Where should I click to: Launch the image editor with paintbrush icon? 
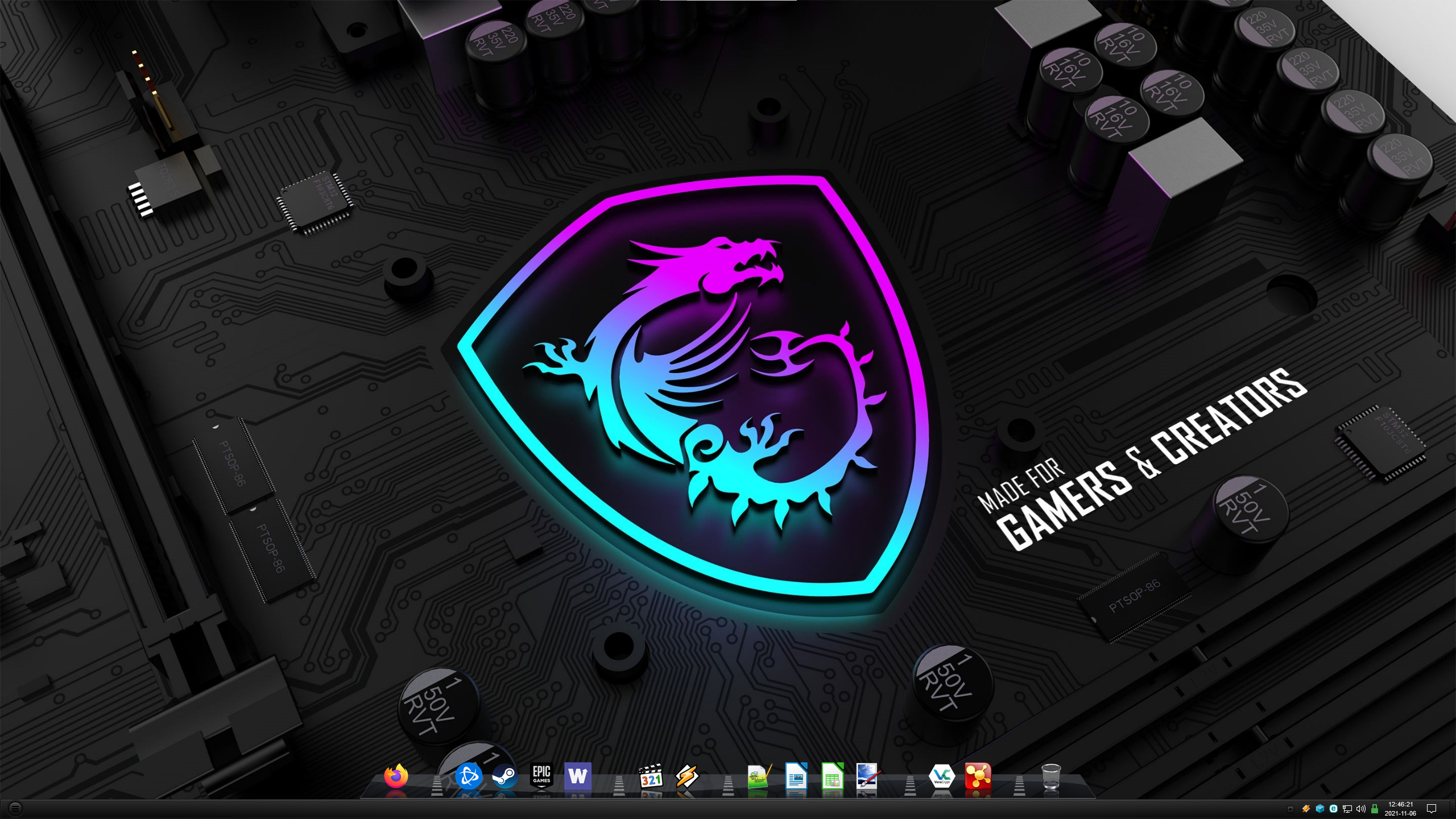pos(868,776)
